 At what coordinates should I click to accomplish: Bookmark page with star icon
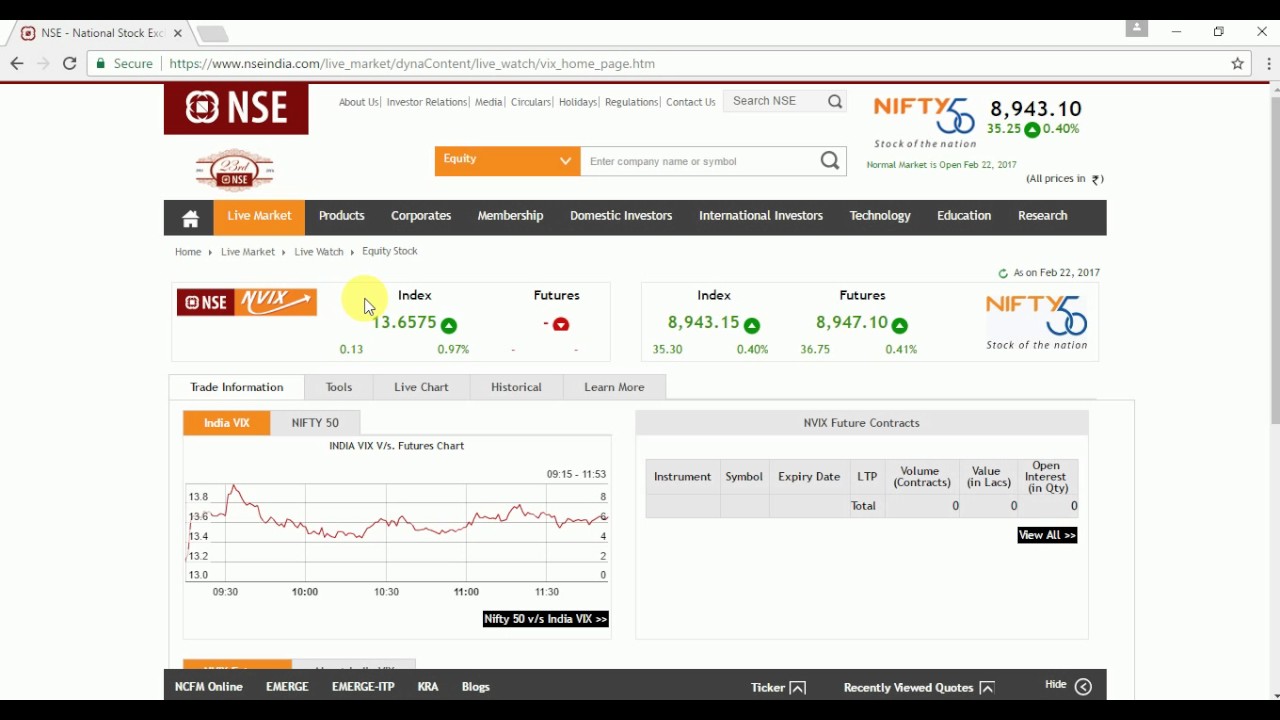1238,63
